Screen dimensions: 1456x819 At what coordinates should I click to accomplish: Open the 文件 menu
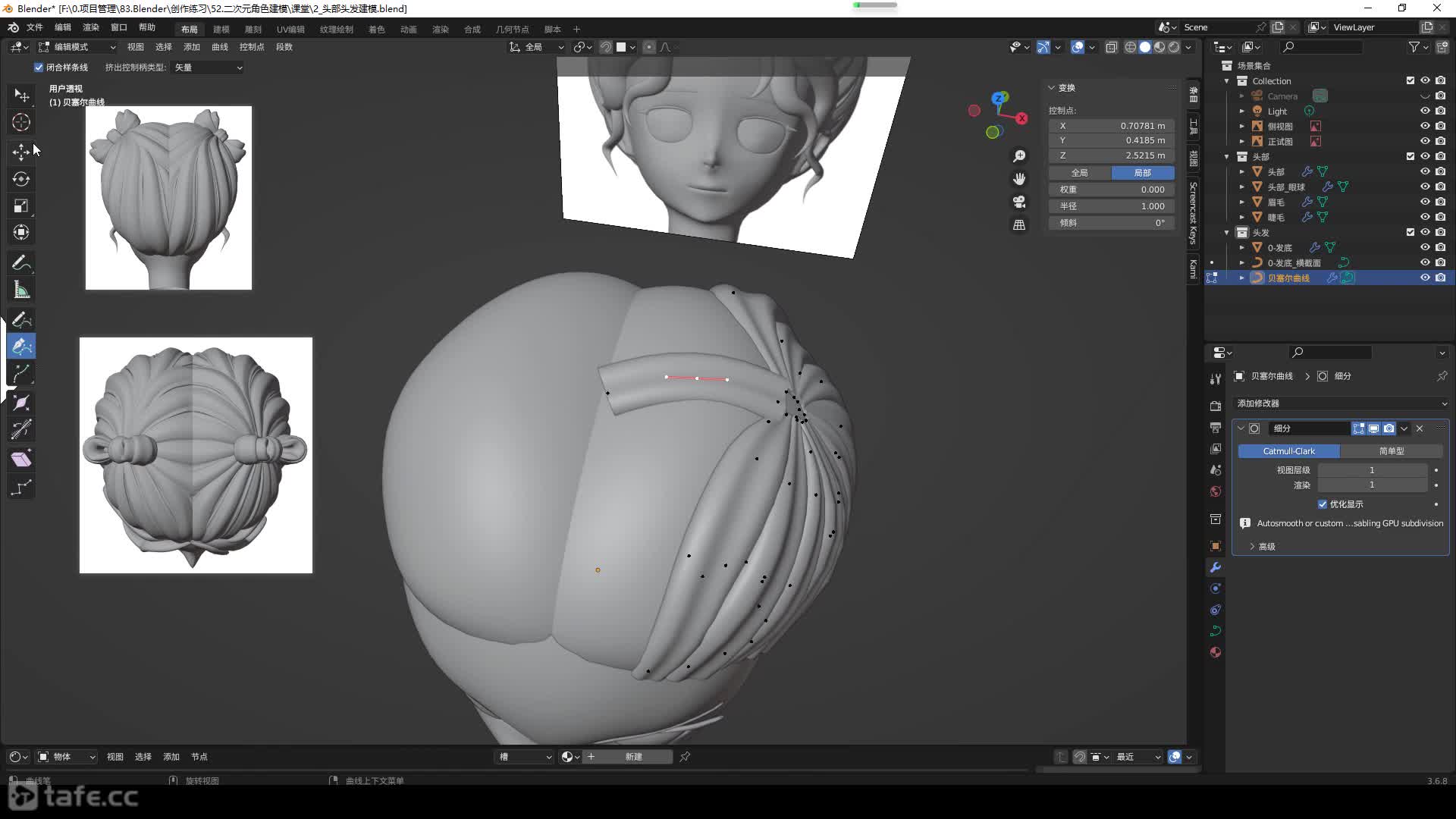pos(35,27)
